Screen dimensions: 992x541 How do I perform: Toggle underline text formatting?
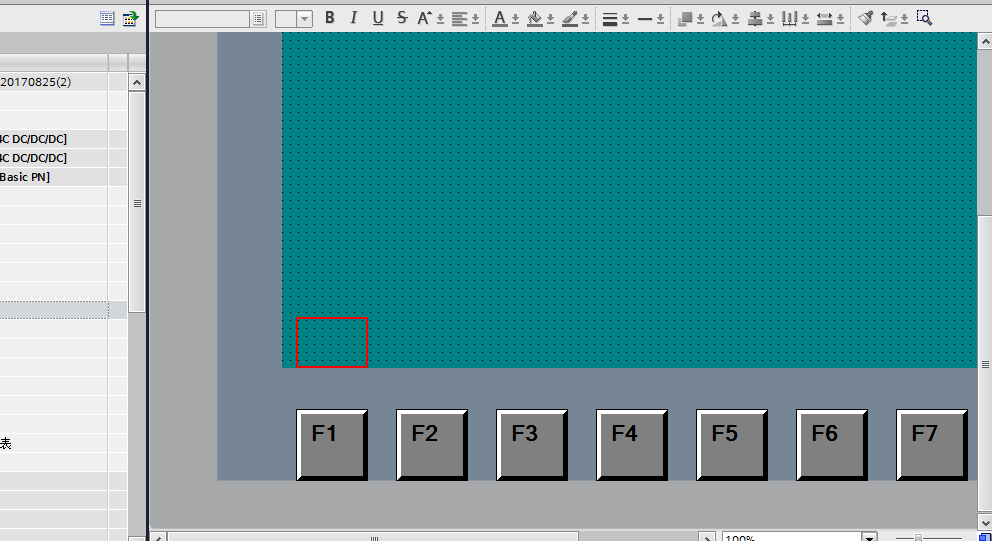coord(378,18)
